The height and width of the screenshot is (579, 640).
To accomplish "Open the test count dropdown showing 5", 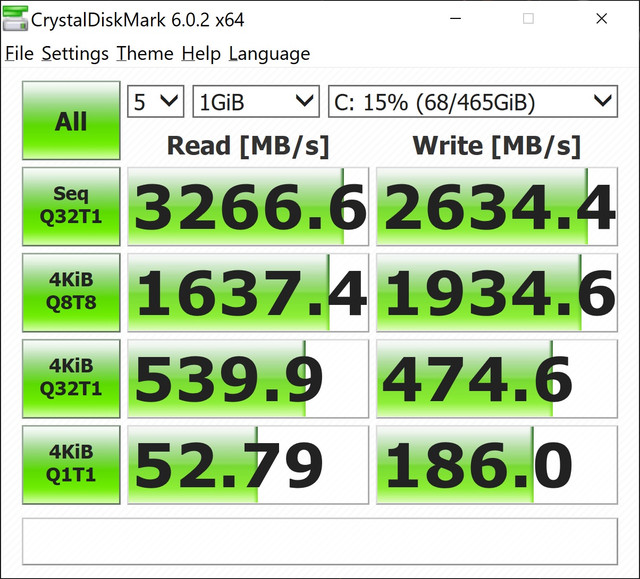I will (x=156, y=102).
